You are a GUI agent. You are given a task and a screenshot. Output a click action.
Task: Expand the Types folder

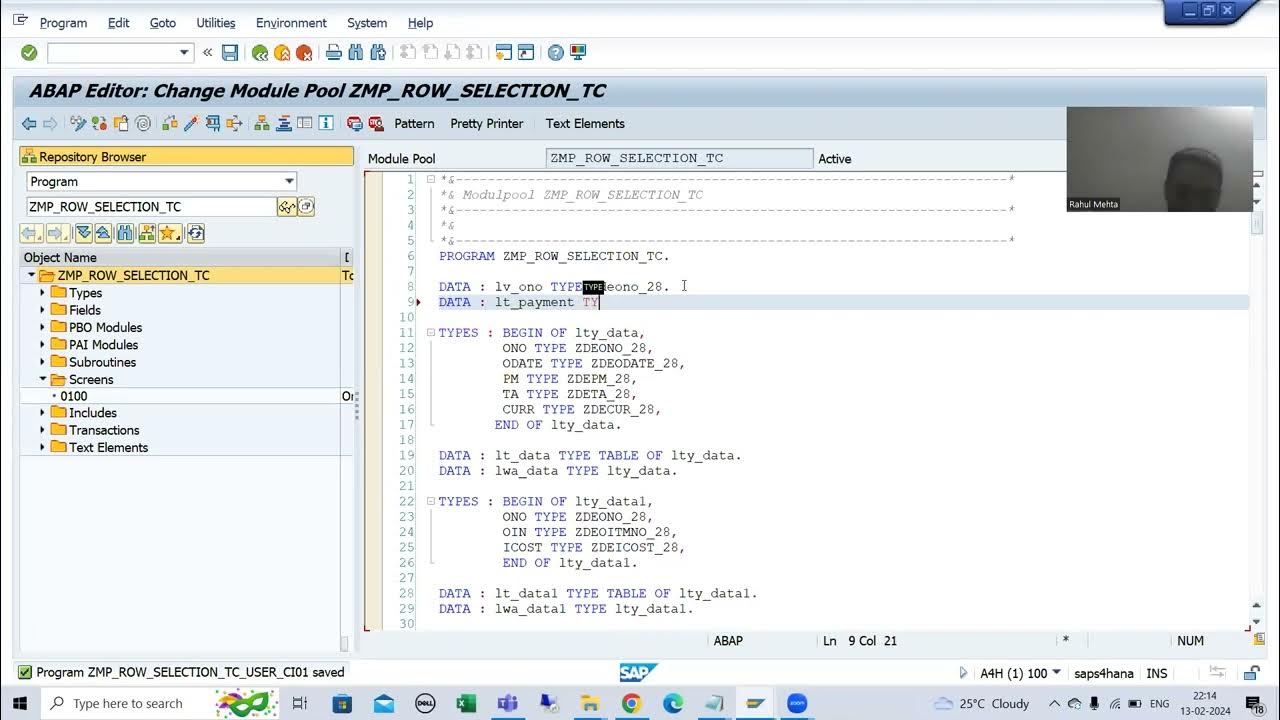(43, 293)
